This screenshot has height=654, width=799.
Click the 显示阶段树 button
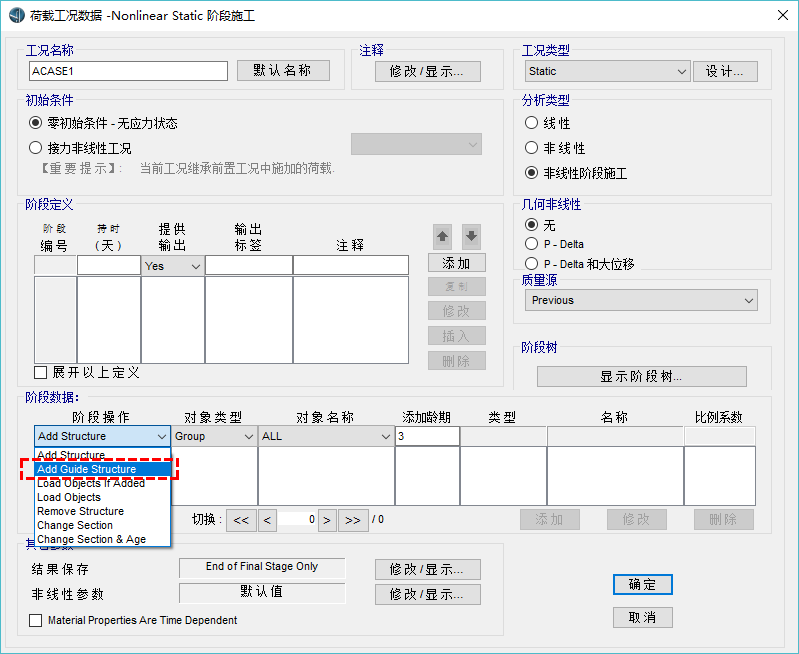point(641,377)
